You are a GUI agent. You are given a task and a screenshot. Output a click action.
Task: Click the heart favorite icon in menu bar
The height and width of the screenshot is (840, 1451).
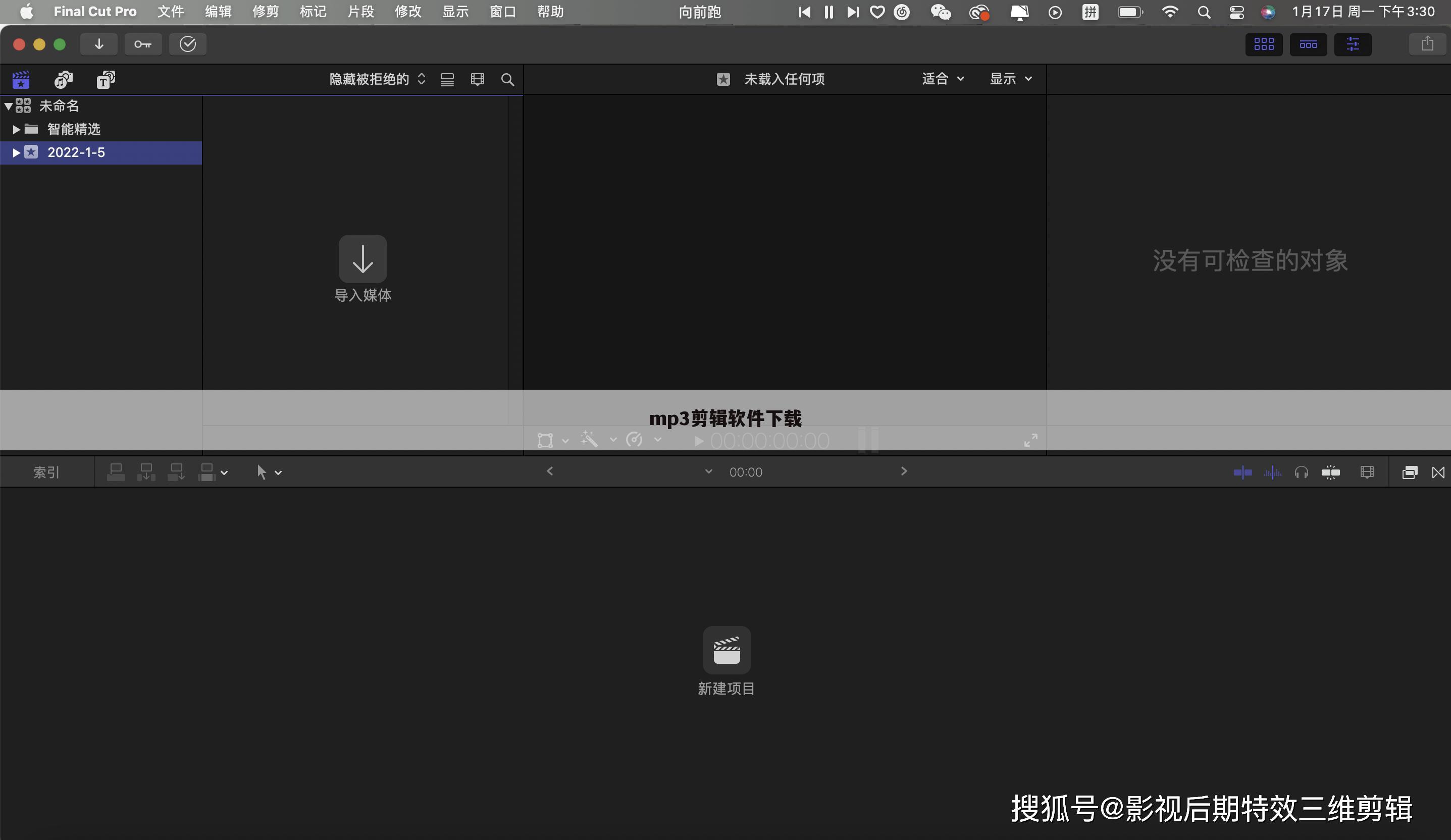click(877, 12)
